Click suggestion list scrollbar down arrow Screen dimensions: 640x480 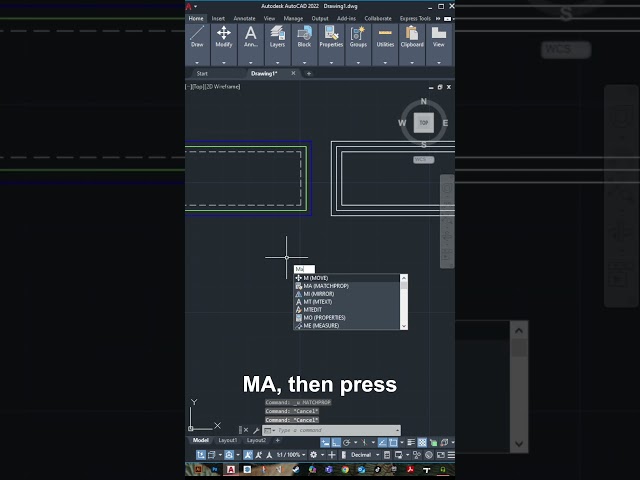pos(404,326)
